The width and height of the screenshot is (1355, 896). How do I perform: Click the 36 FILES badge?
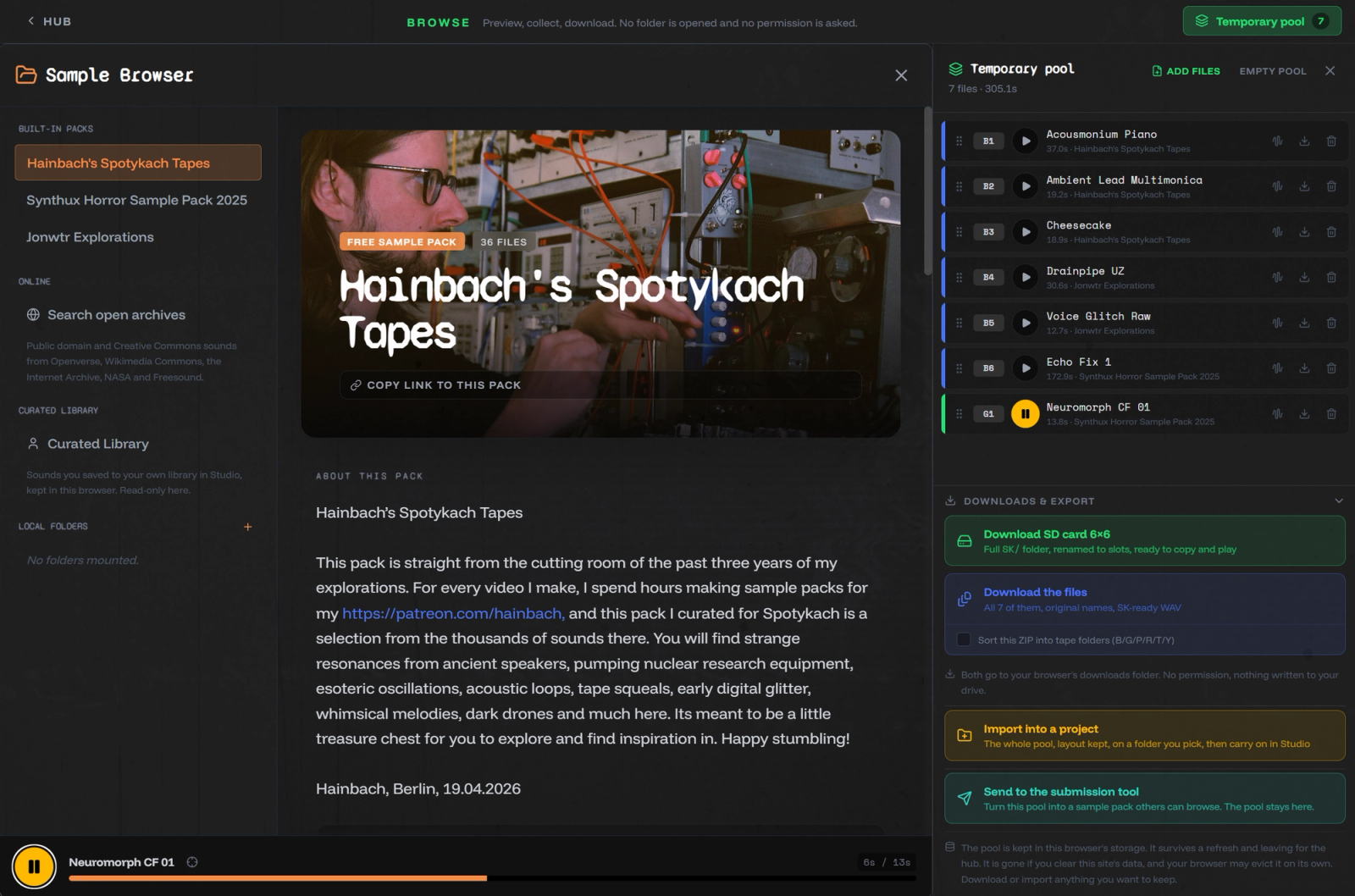click(503, 242)
